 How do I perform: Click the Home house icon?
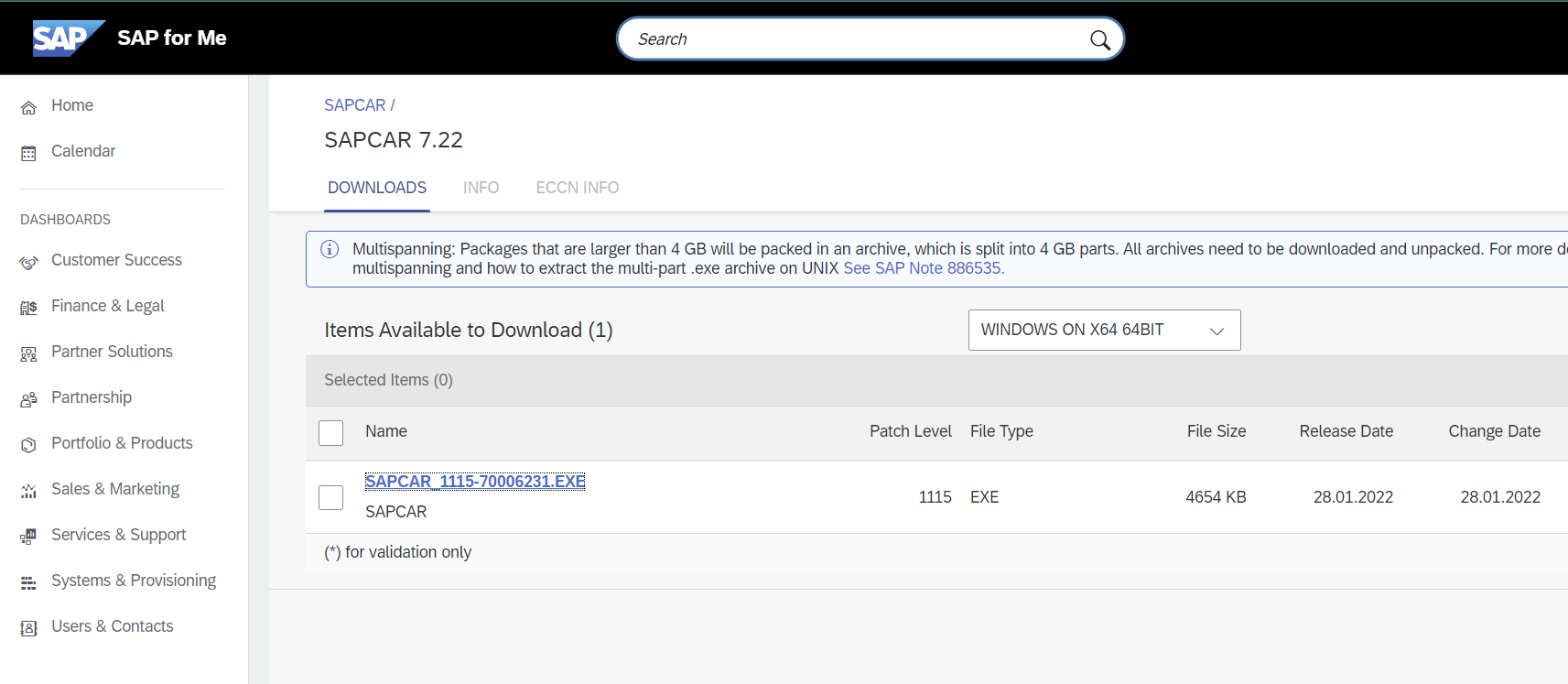click(x=28, y=107)
